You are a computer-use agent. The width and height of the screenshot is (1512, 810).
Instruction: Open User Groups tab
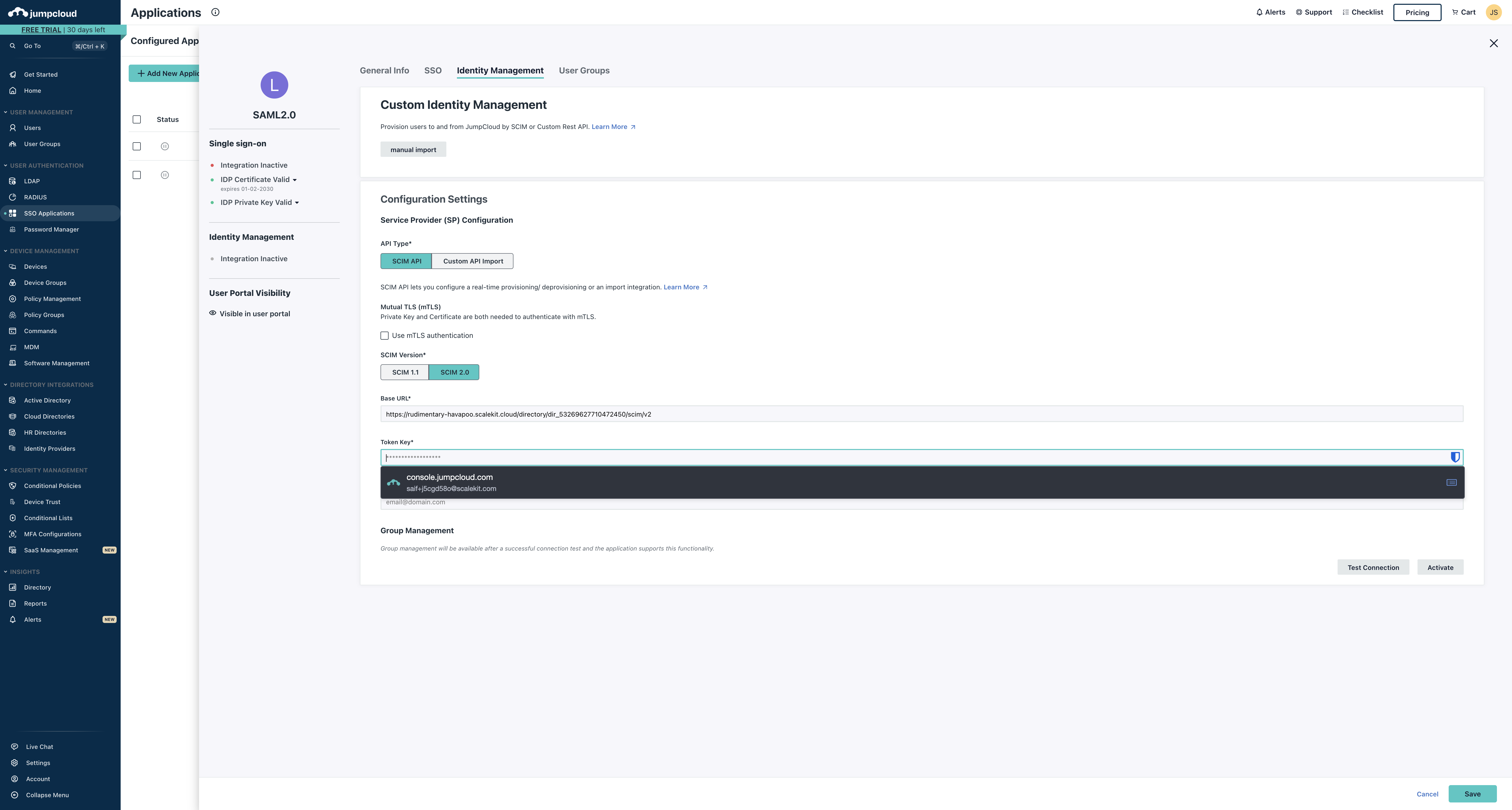point(584,70)
